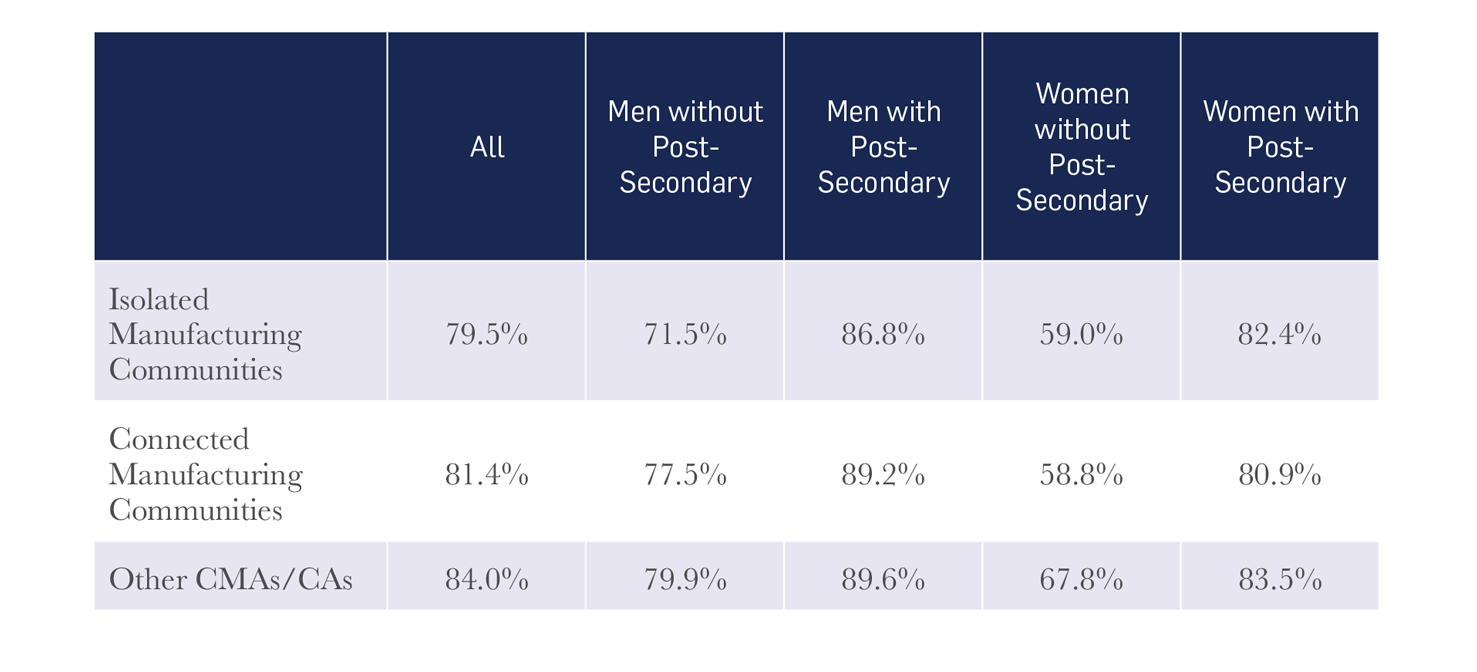1477x672 pixels.
Task: Click the 79.5% cell
Action: 487,334
